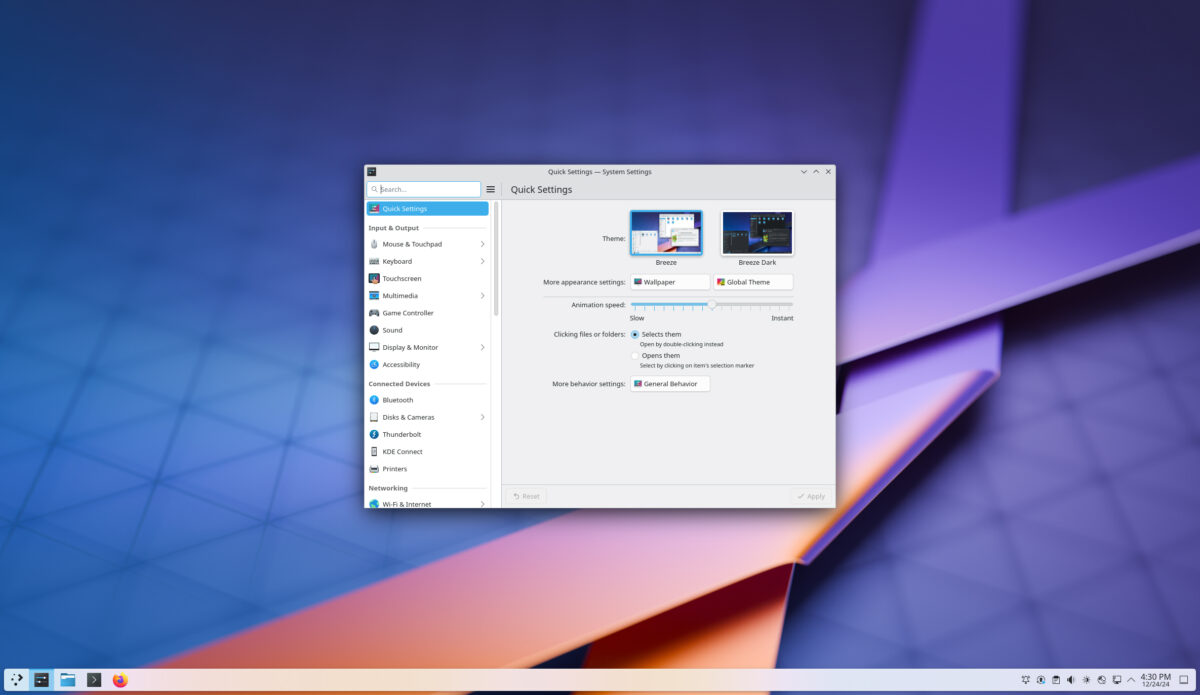
Task: Open the hamburger menu next to search
Action: coord(490,189)
